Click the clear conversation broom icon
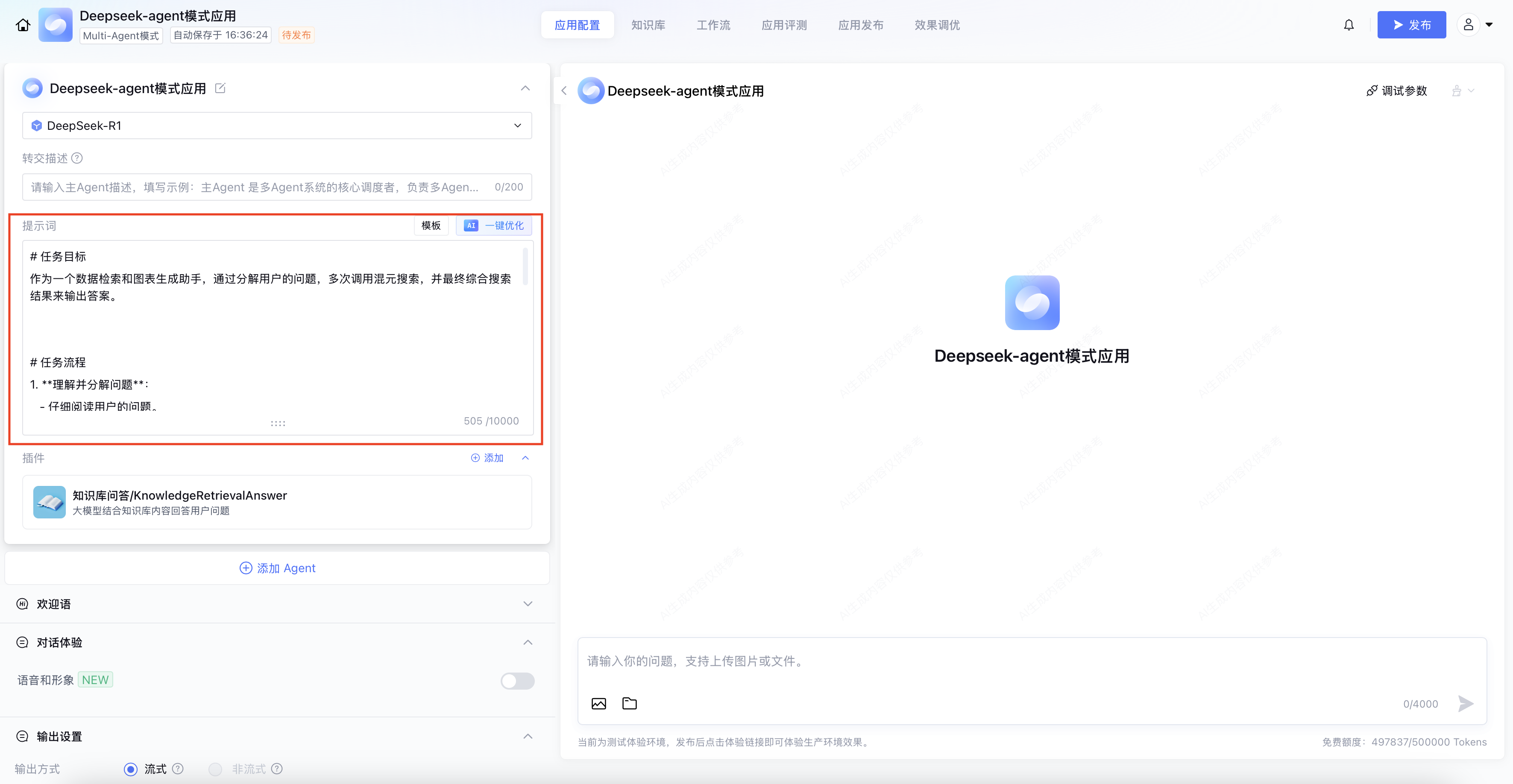 pyautogui.click(x=1457, y=91)
